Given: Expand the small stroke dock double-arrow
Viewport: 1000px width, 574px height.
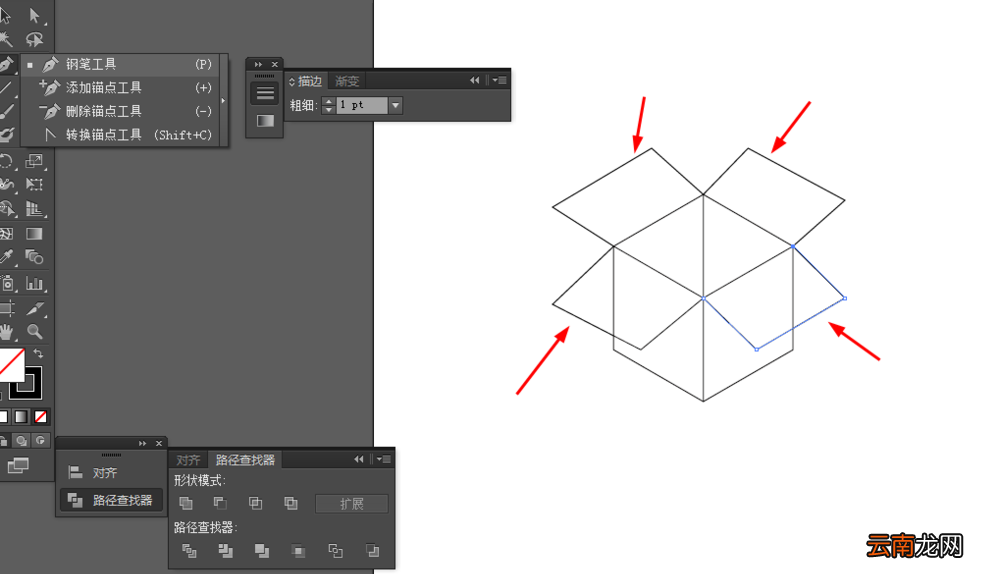Looking at the screenshot, I should [258, 64].
